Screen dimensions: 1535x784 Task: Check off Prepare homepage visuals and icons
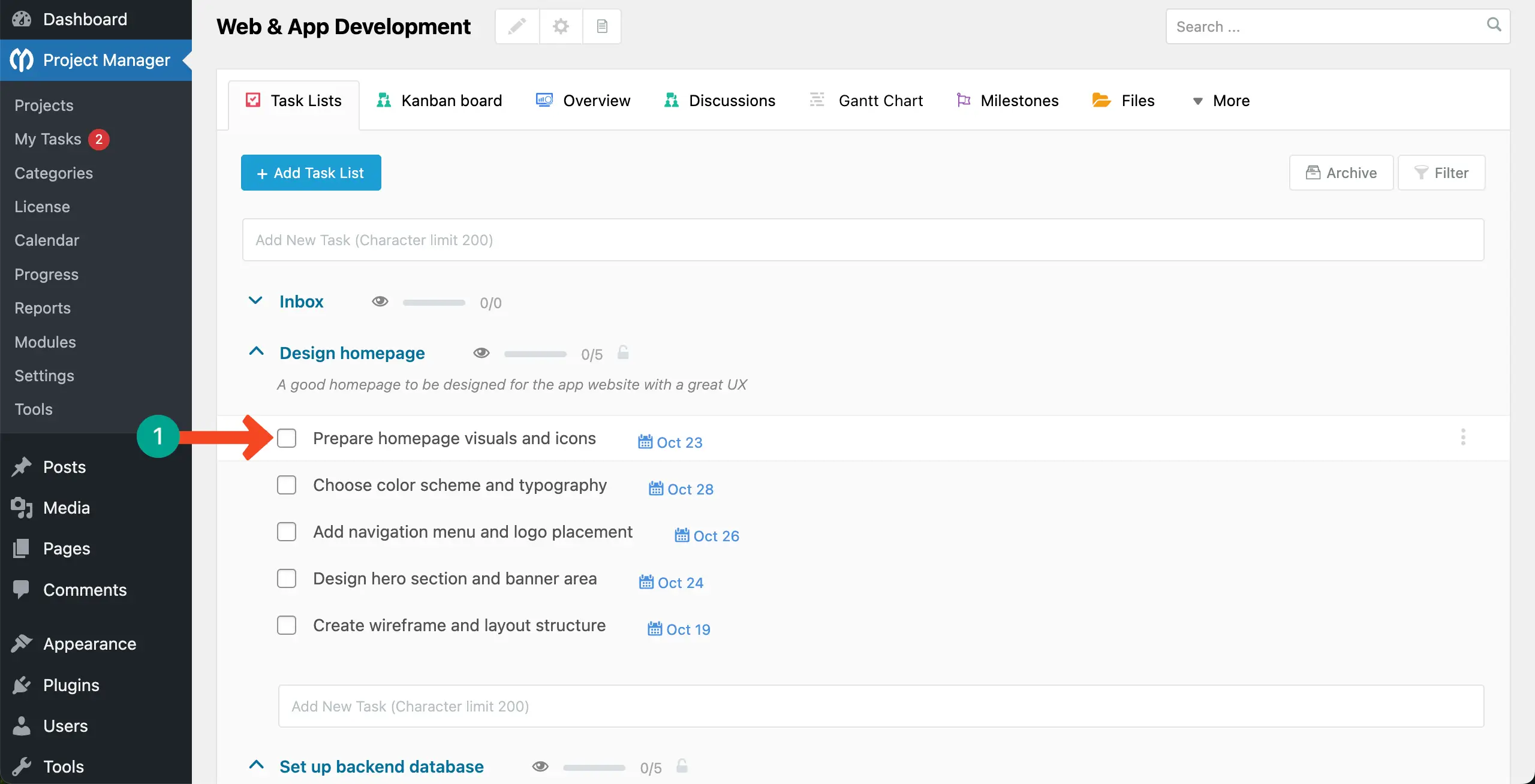coord(287,438)
